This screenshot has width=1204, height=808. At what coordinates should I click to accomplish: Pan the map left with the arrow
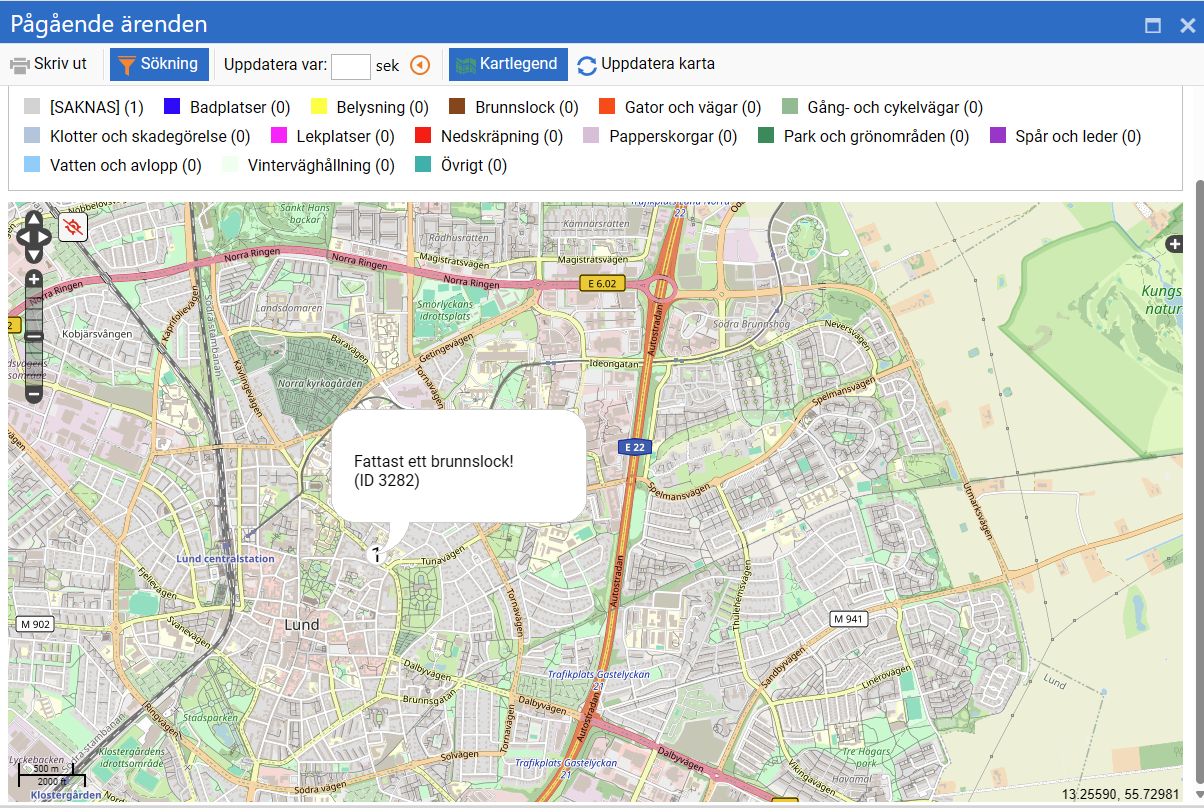[22, 238]
